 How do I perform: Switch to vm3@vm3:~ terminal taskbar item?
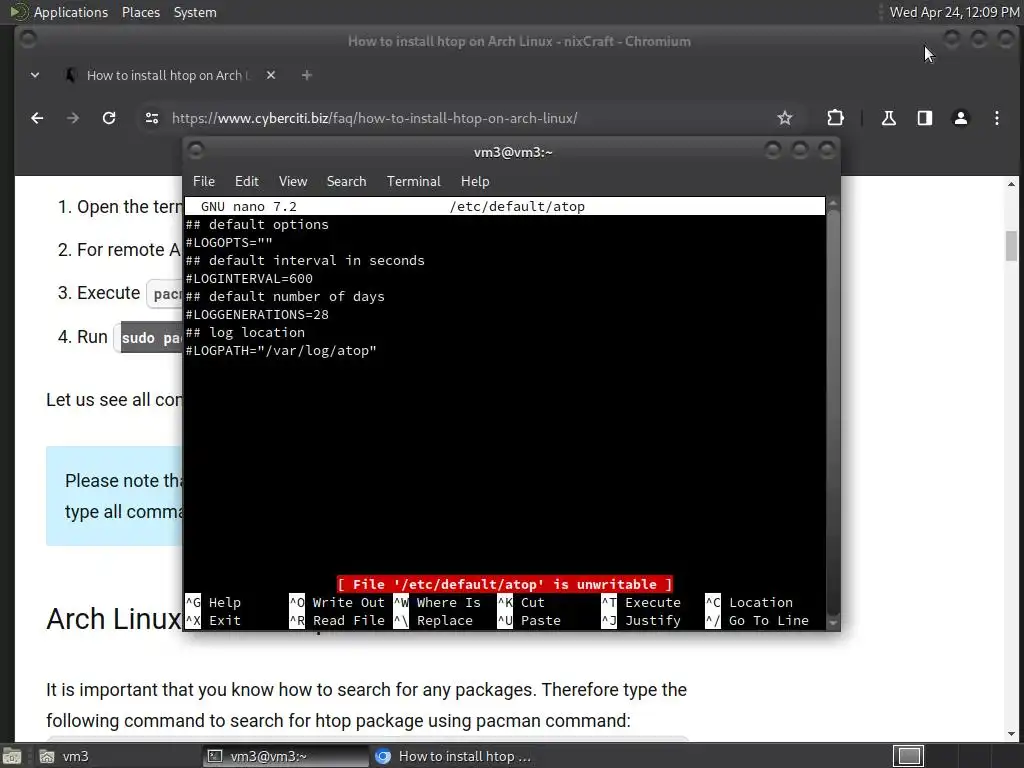(x=285, y=756)
